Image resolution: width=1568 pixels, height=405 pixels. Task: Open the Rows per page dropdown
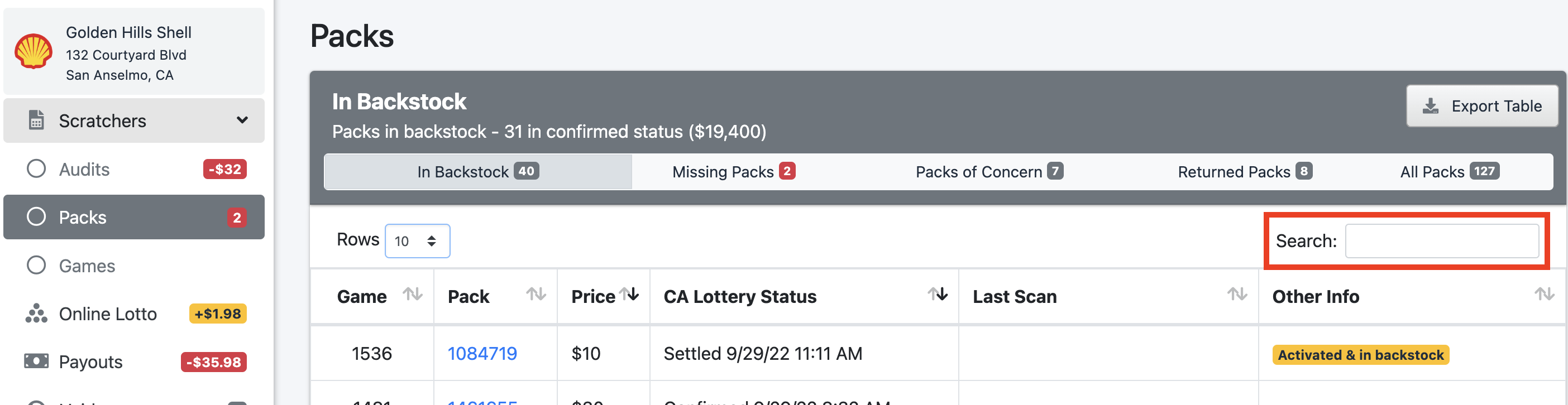point(418,242)
